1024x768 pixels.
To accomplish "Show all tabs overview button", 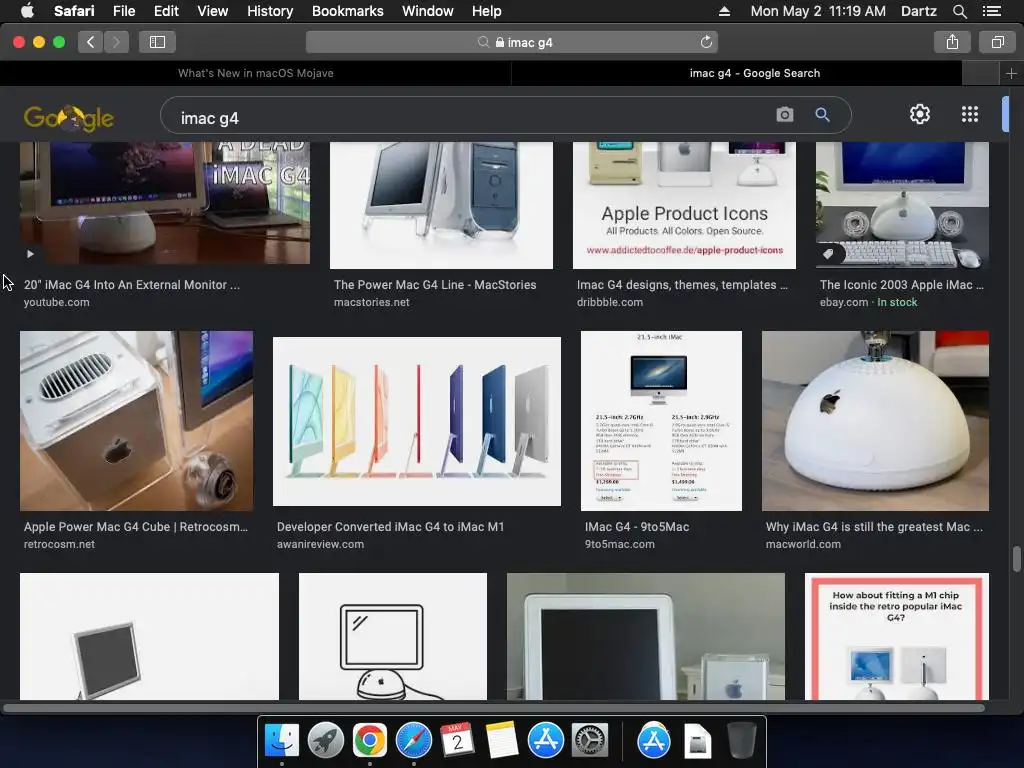I will pos(997,42).
